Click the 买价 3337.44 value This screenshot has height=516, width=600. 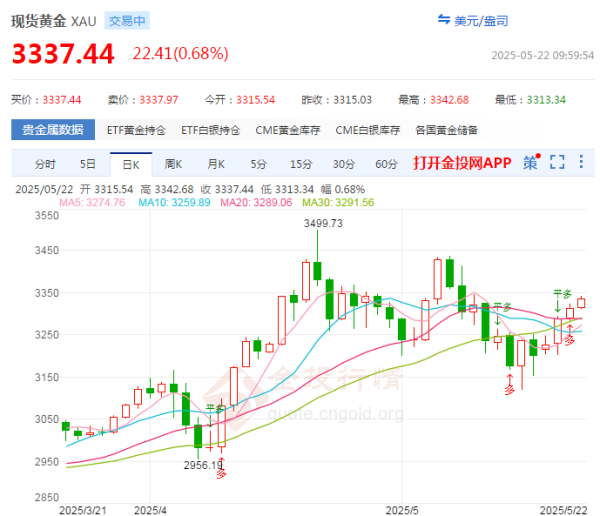pos(62,100)
